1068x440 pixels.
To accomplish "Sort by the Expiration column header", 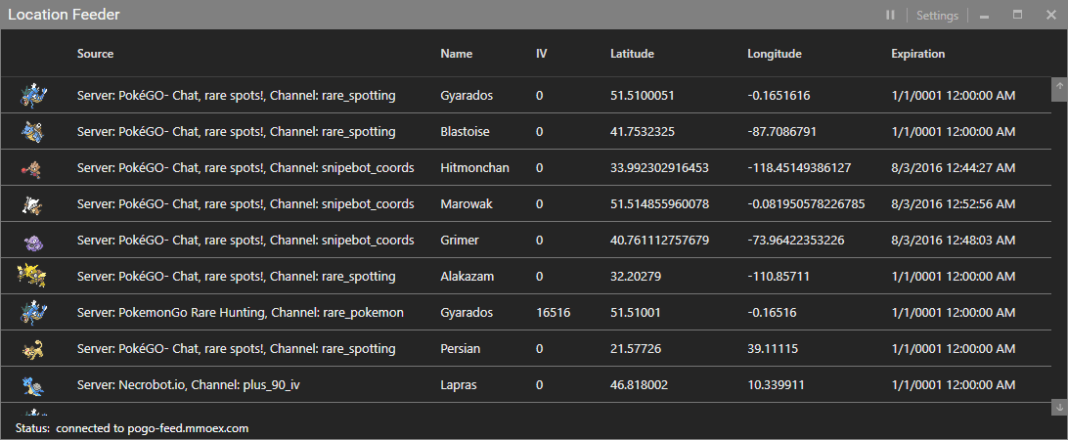I will coord(918,54).
